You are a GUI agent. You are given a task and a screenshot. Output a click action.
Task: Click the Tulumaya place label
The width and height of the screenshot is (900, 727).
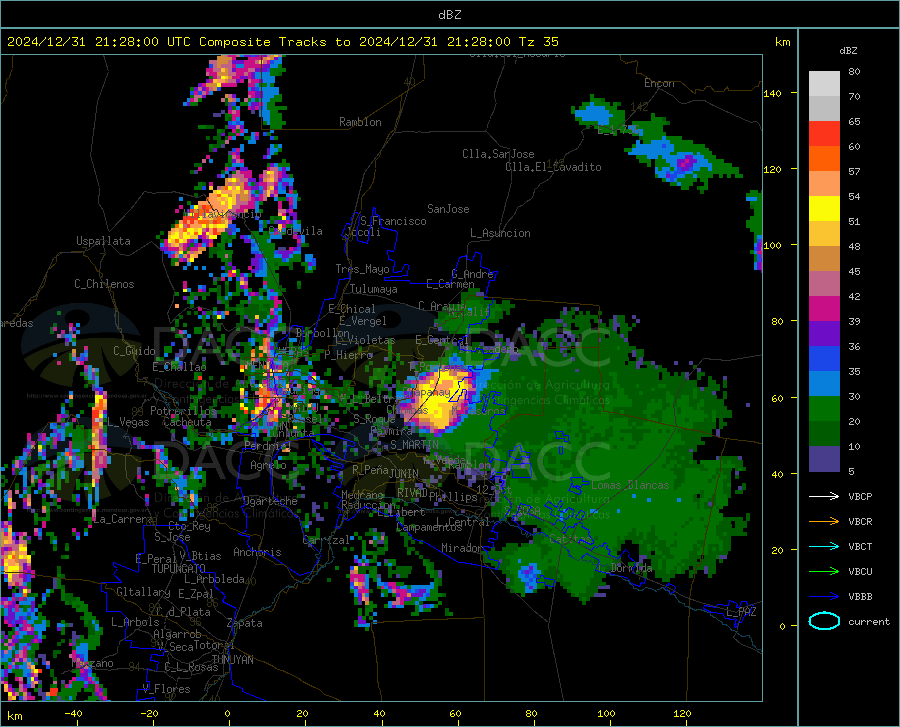pyautogui.click(x=373, y=289)
